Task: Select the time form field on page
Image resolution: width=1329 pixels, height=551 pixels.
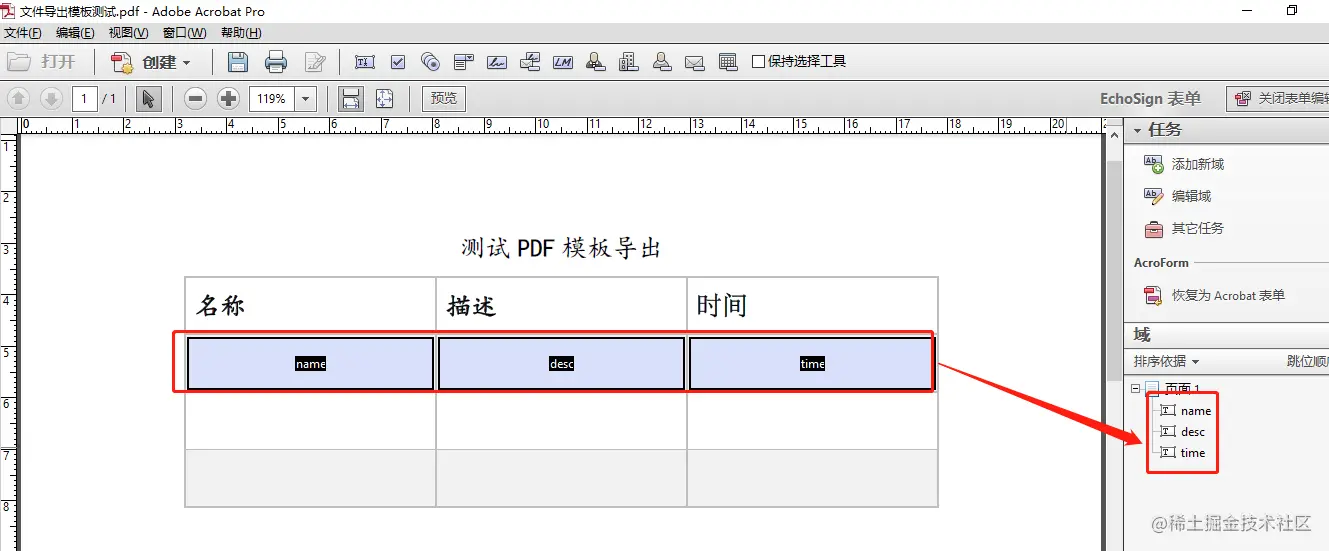Action: [812, 363]
